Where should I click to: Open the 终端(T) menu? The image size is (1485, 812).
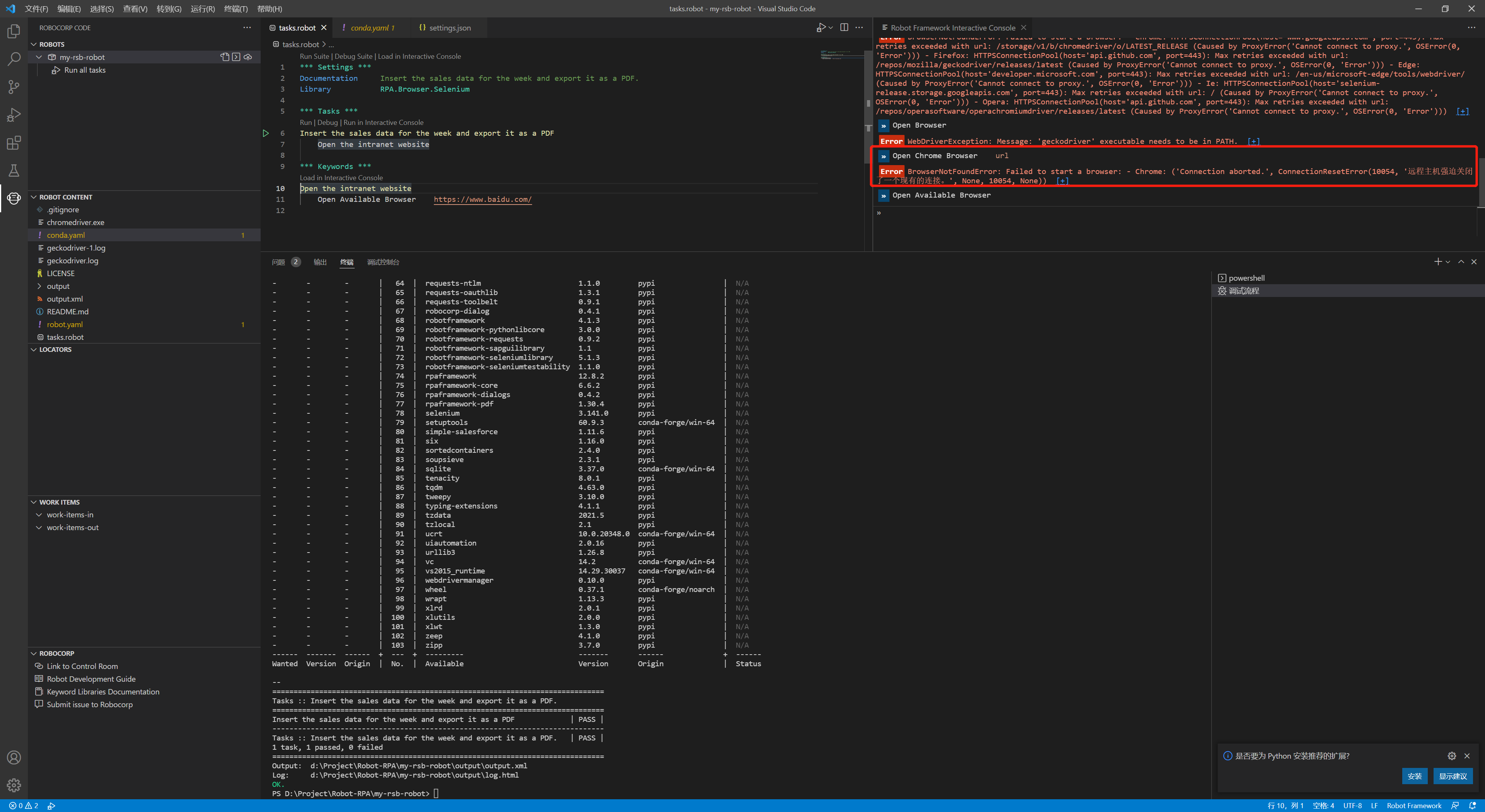[x=235, y=9]
